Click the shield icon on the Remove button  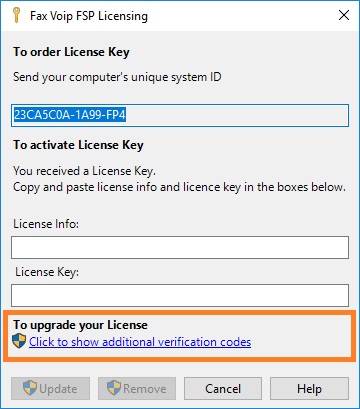coord(114,388)
